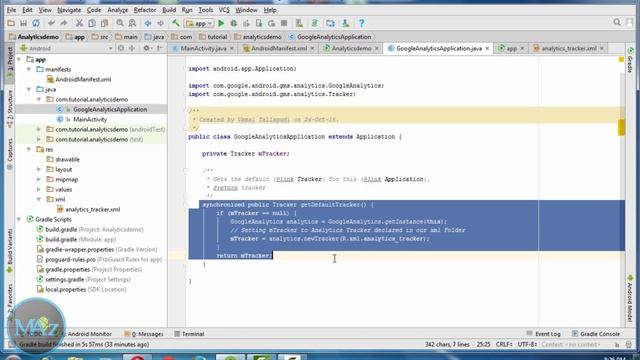
Task: Run the app with the green play icon
Action: point(221,23)
